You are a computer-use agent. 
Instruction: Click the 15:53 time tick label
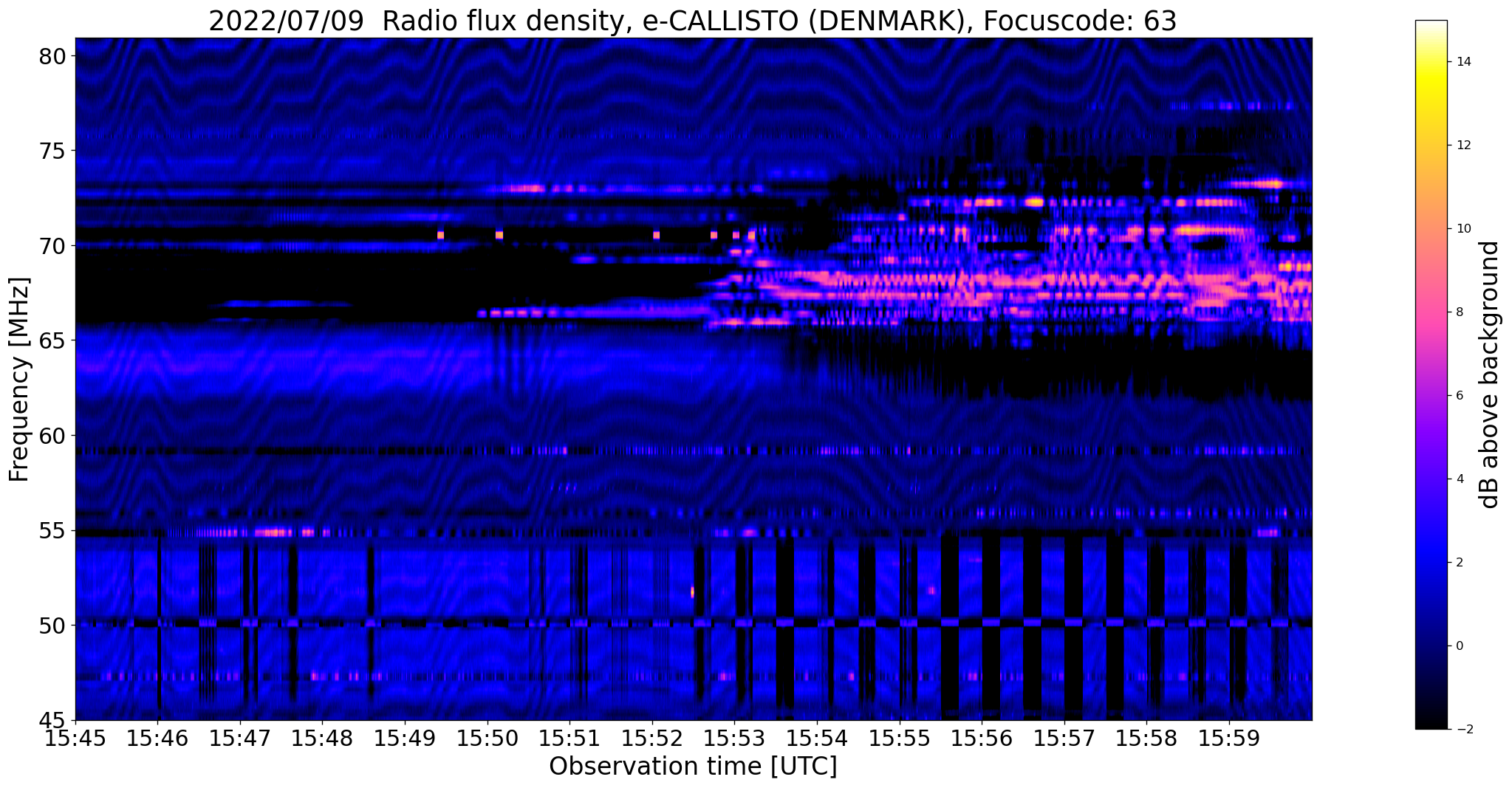[x=734, y=739]
